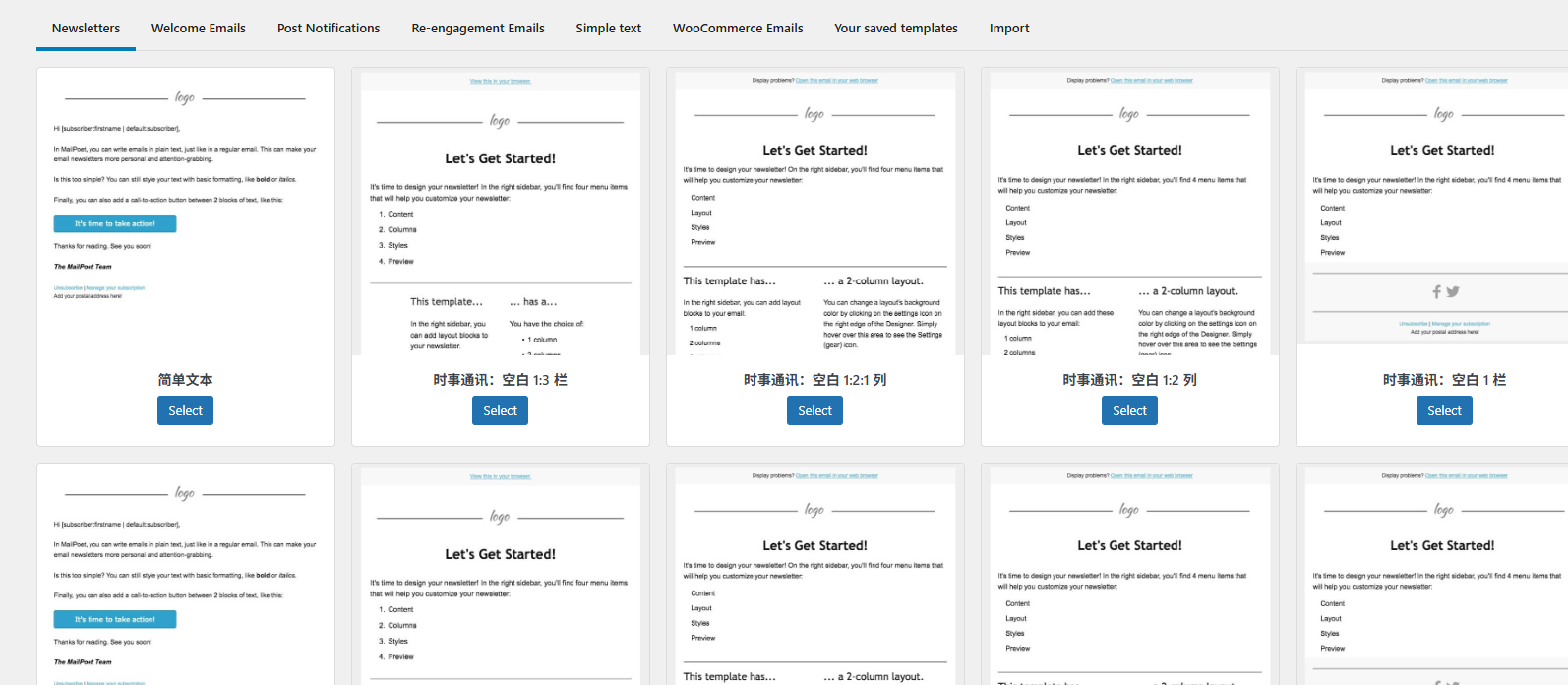
Task: Click the 时事通讯:空白 1 栏 title
Action: coord(1444,380)
